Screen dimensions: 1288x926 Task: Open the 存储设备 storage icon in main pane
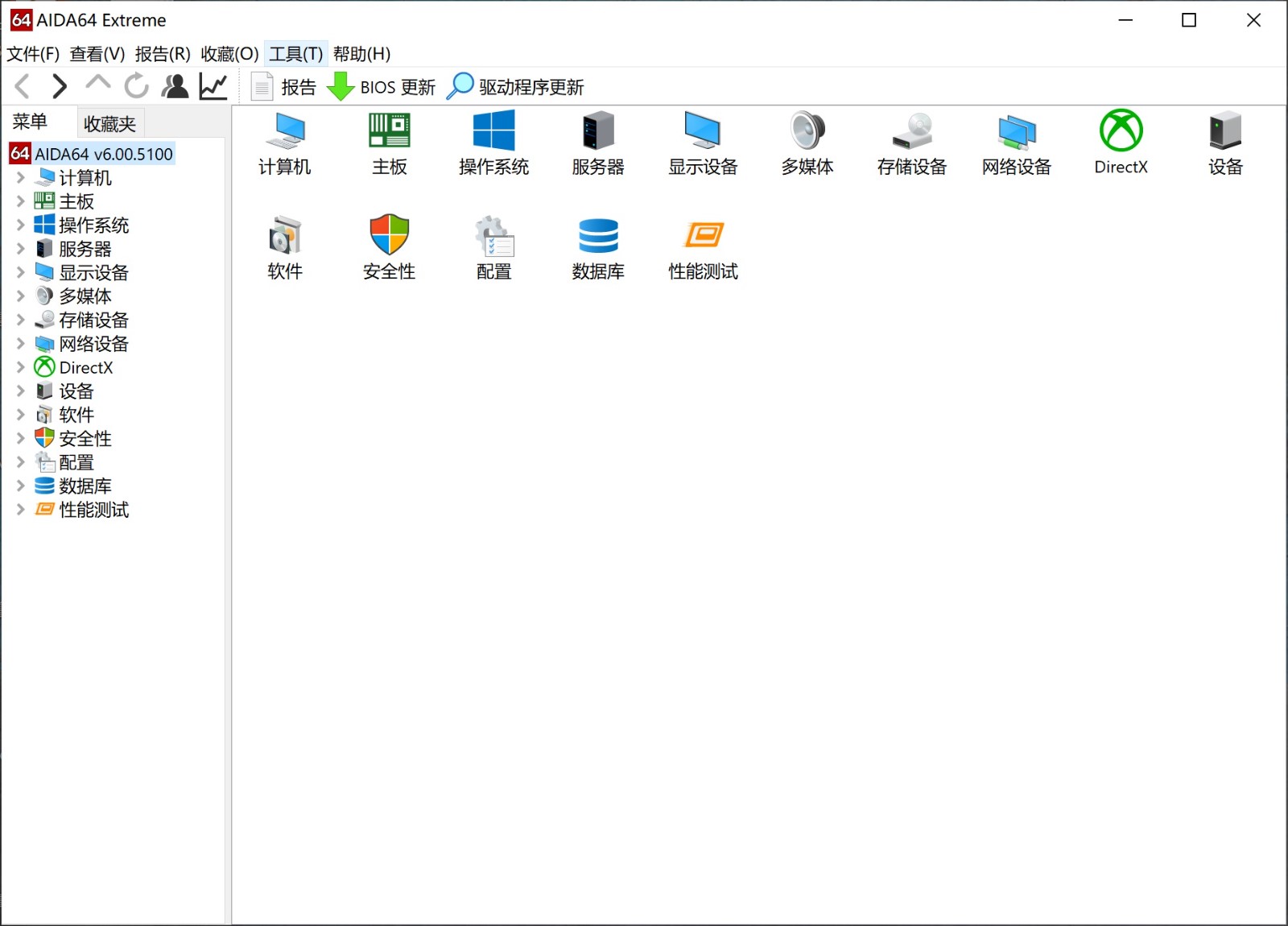click(912, 144)
